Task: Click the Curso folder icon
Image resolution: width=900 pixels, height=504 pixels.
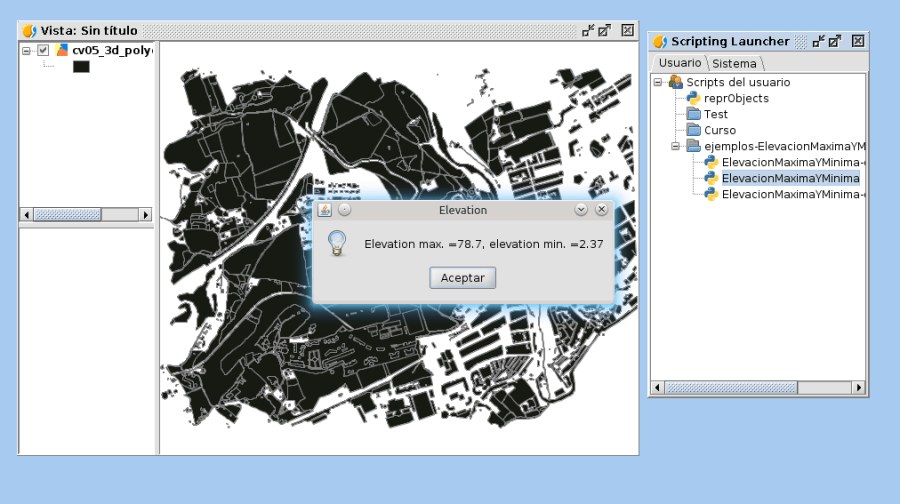Action: [x=693, y=130]
